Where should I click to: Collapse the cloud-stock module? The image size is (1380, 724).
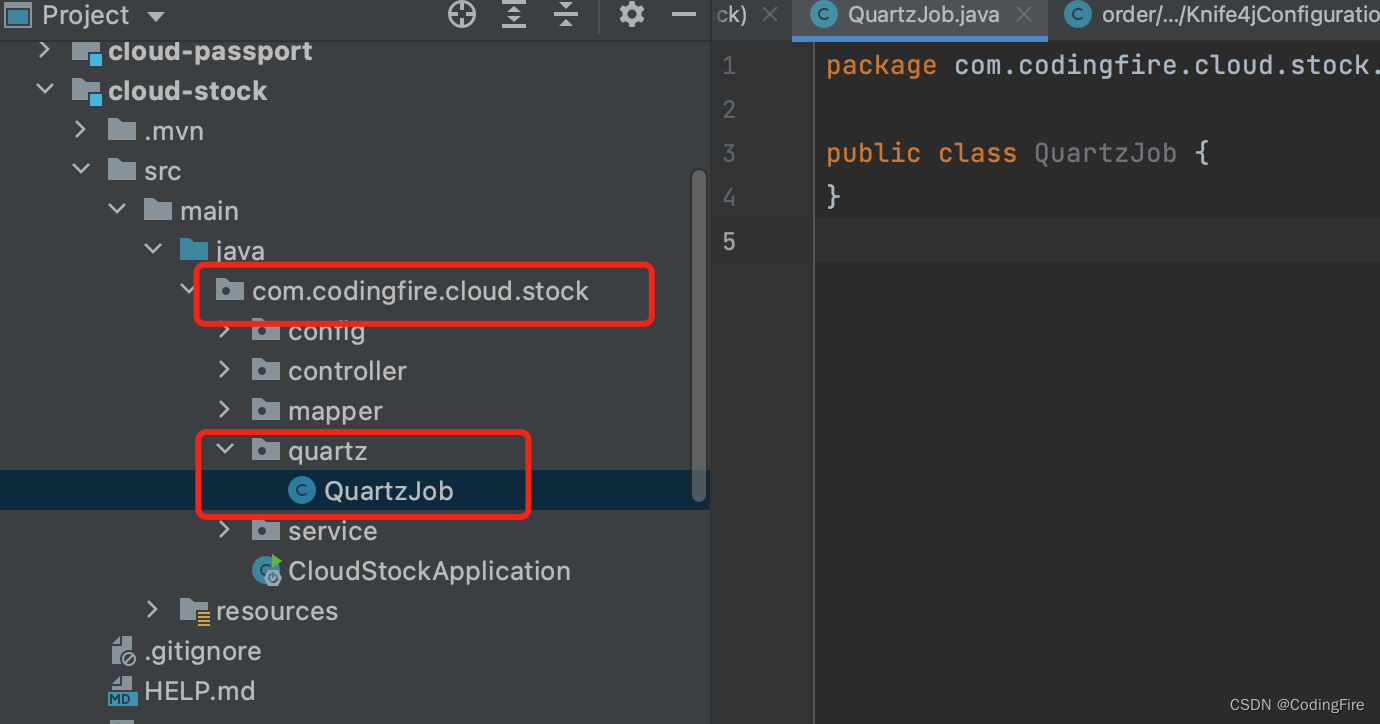pos(44,90)
